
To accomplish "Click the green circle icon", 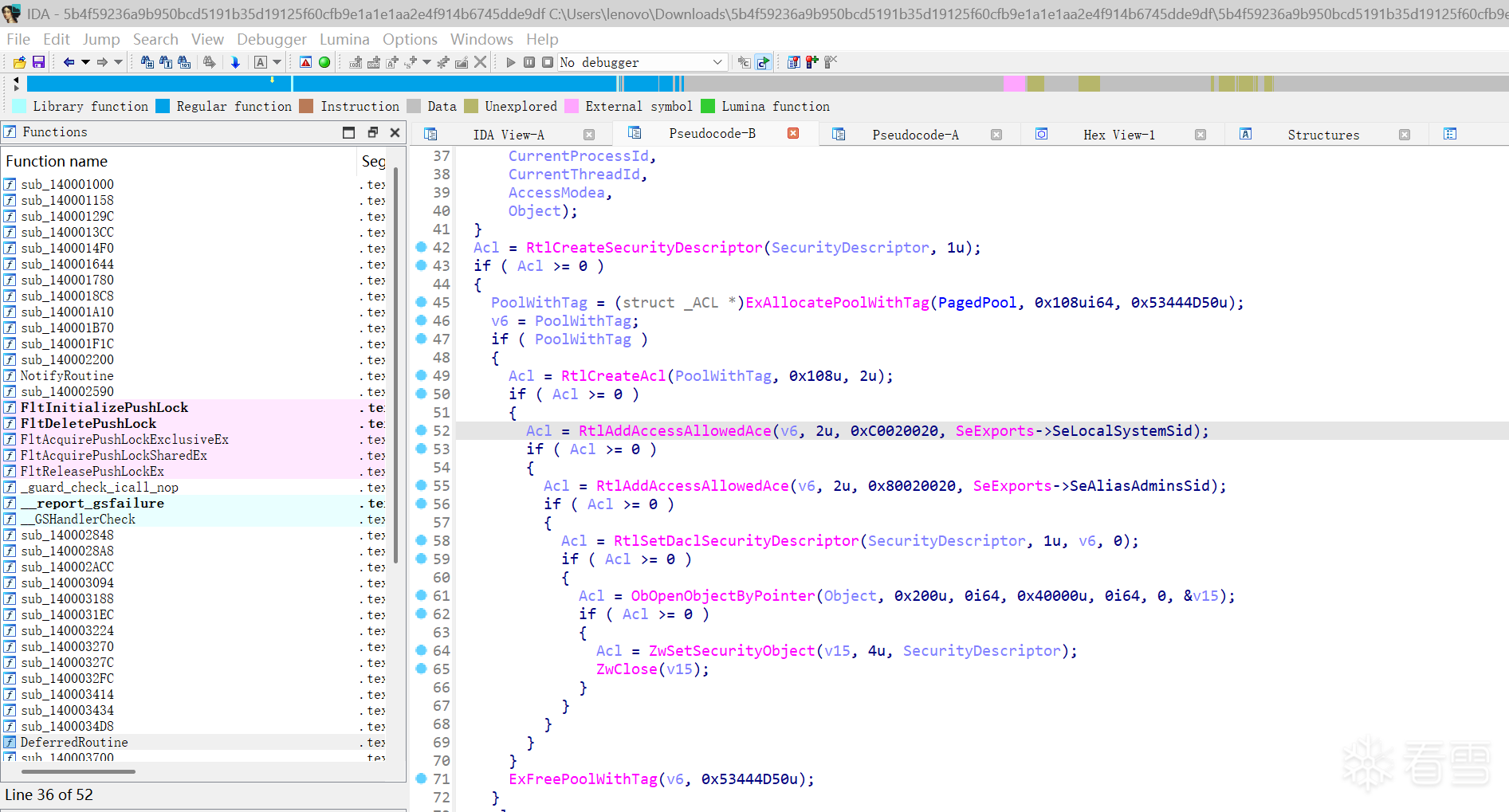I will [x=324, y=62].
